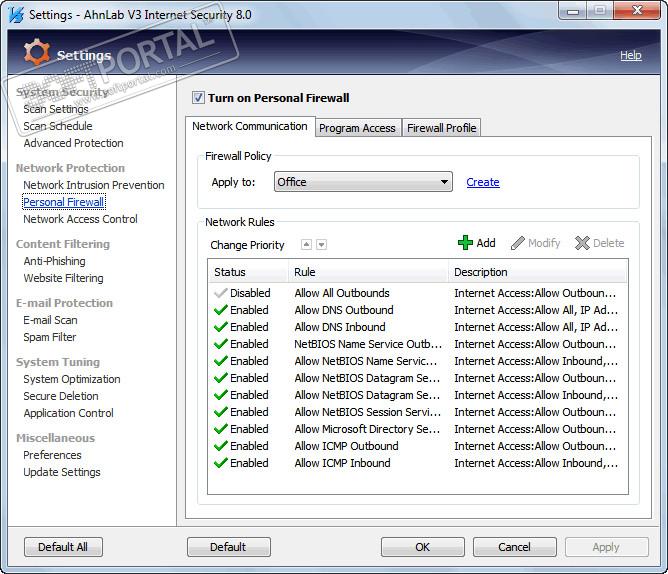Sort rules by Status column header
668x574 pixels.
coord(248,272)
